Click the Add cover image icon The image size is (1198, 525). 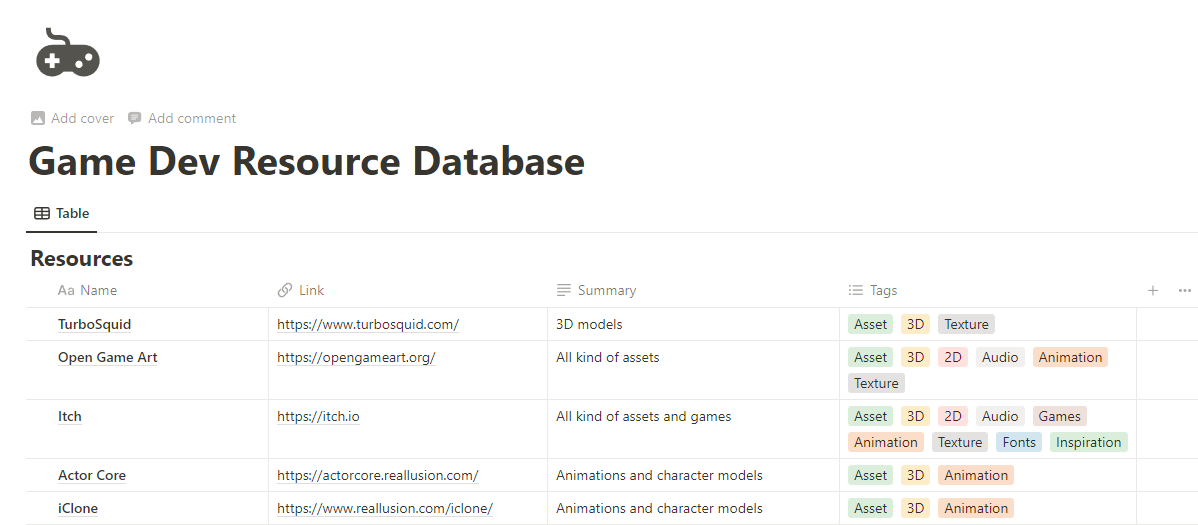click(x=38, y=118)
